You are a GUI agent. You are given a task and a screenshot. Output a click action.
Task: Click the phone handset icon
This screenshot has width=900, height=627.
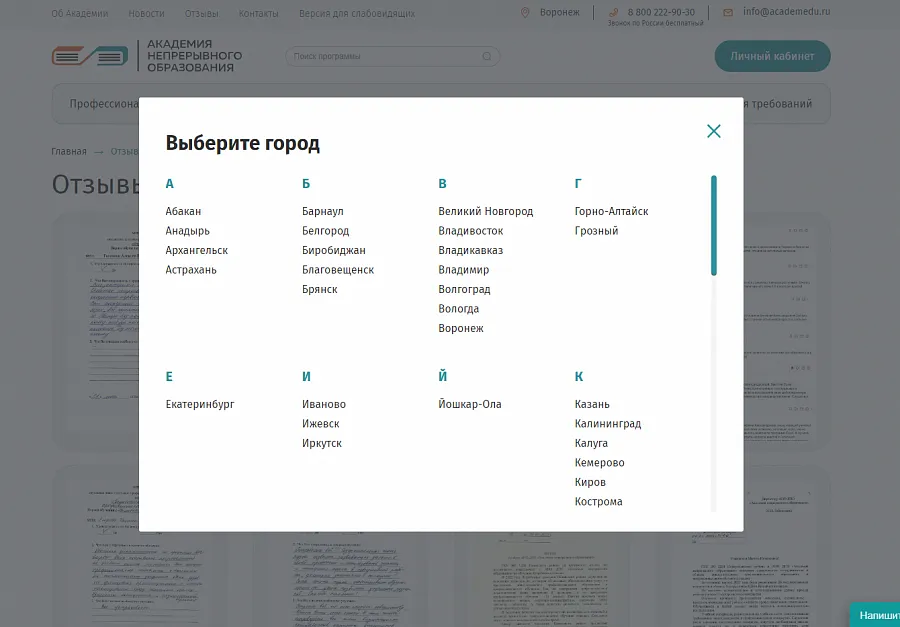point(614,12)
